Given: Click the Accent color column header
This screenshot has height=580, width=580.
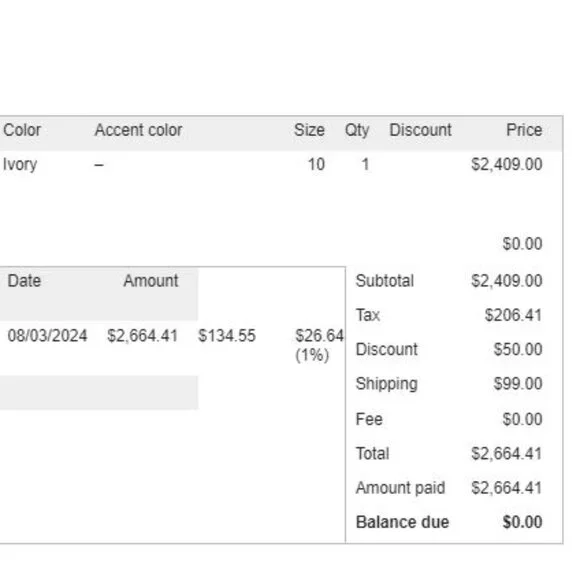Looking at the screenshot, I should point(138,130).
